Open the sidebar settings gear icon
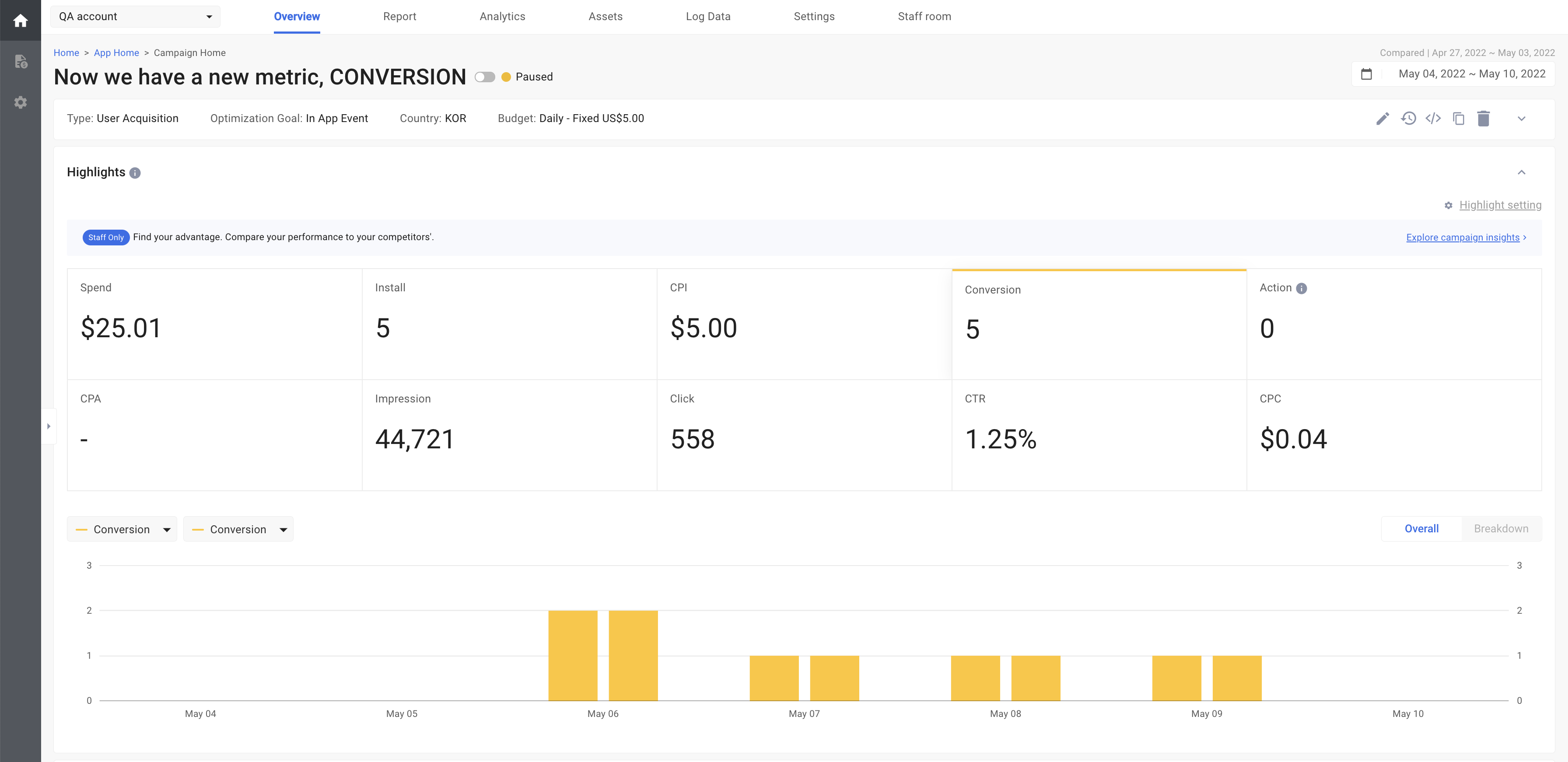This screenshot has width=1568, height=762. [x=20, y=102]
